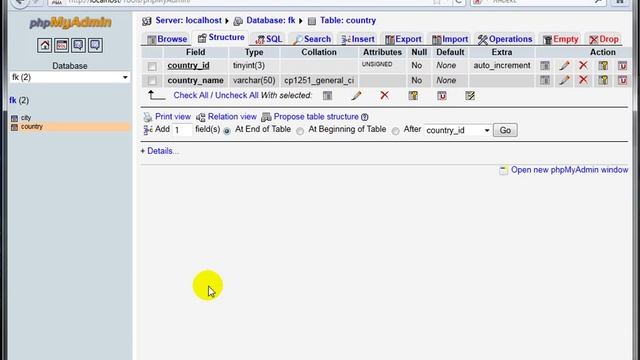Edit country_id field with pencil icon

(564, 65)
